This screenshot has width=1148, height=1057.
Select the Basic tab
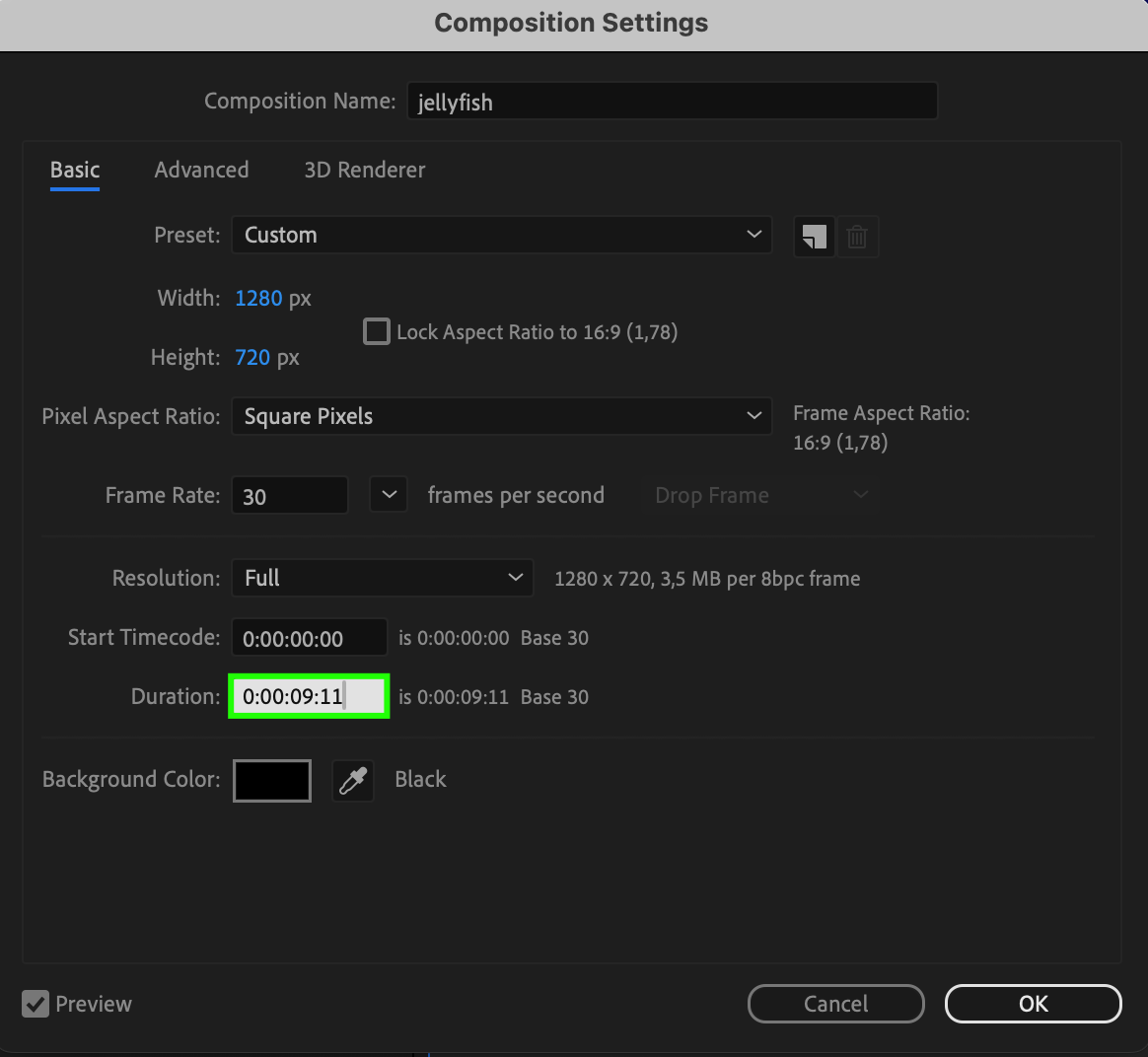coord(75,170)
